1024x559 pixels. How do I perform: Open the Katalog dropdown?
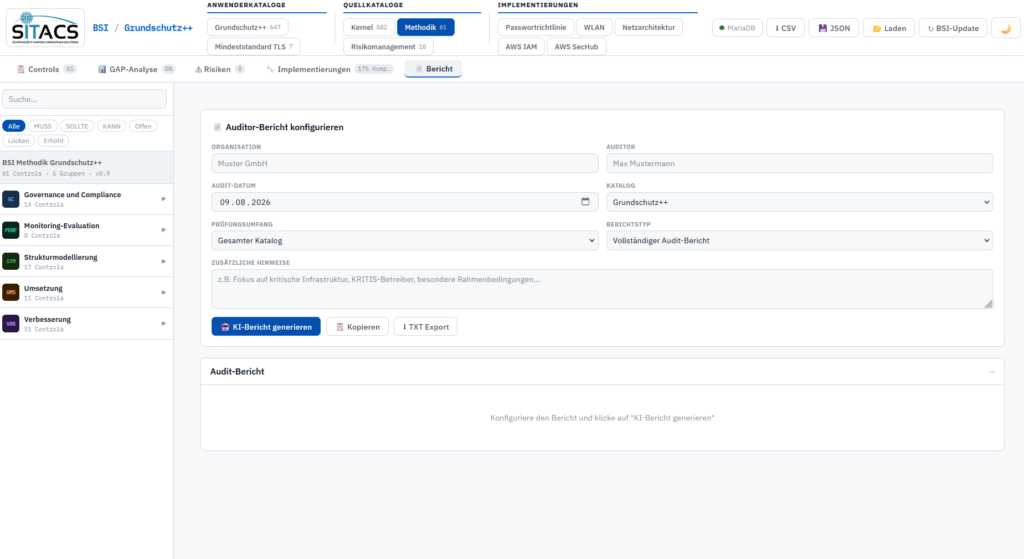[x=799, y=202]
